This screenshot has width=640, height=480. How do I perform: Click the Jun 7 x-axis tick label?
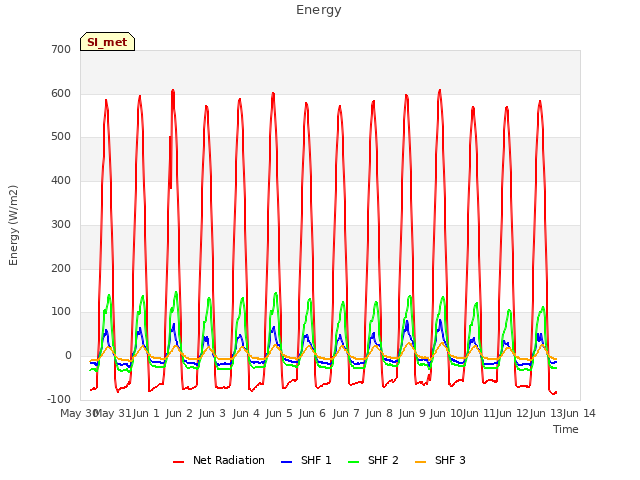pos(346,413)
